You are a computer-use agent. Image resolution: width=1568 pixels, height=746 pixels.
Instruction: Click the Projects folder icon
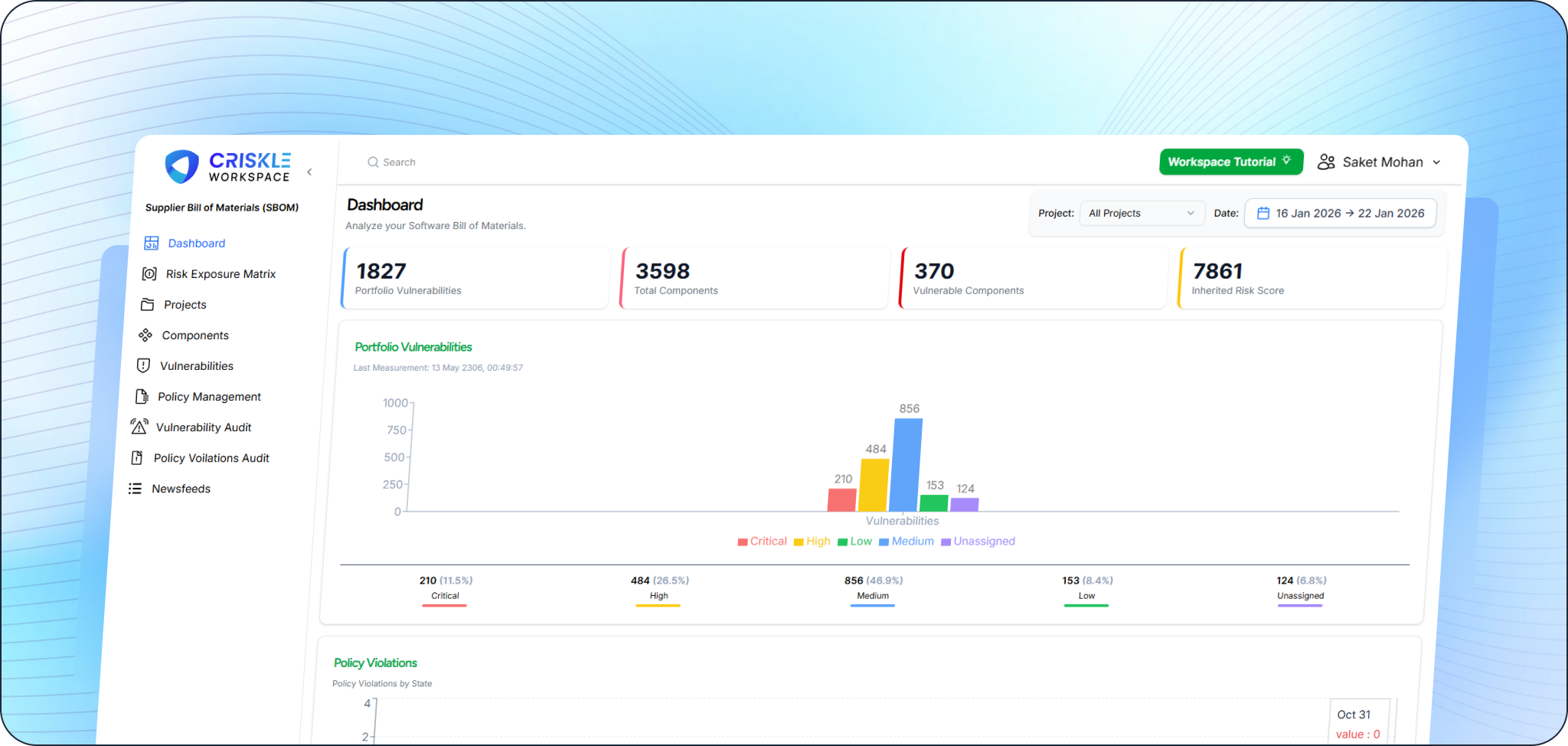click(x=148, y=304)
